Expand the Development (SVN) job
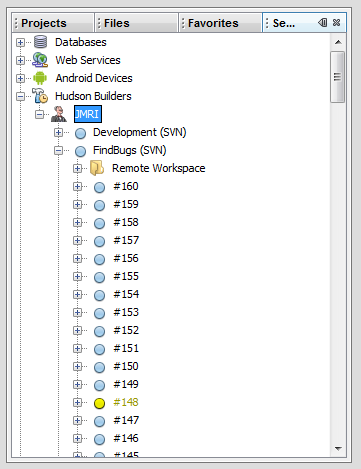The height and width of the screenshot is (469, 361). pyautogui.click(x=58, y=132)
